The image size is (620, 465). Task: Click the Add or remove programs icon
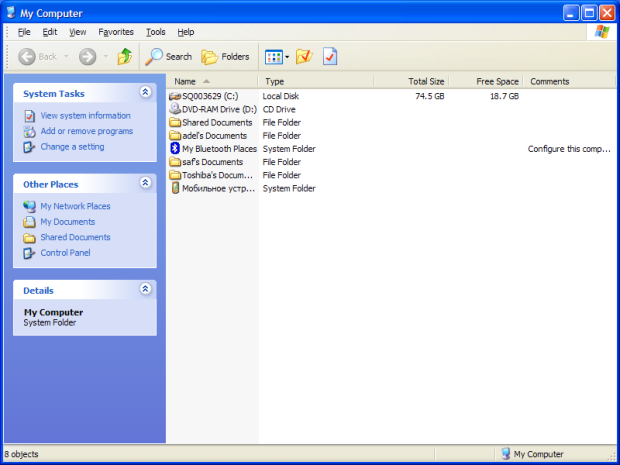pyautogui.click(x=29, y=131)
